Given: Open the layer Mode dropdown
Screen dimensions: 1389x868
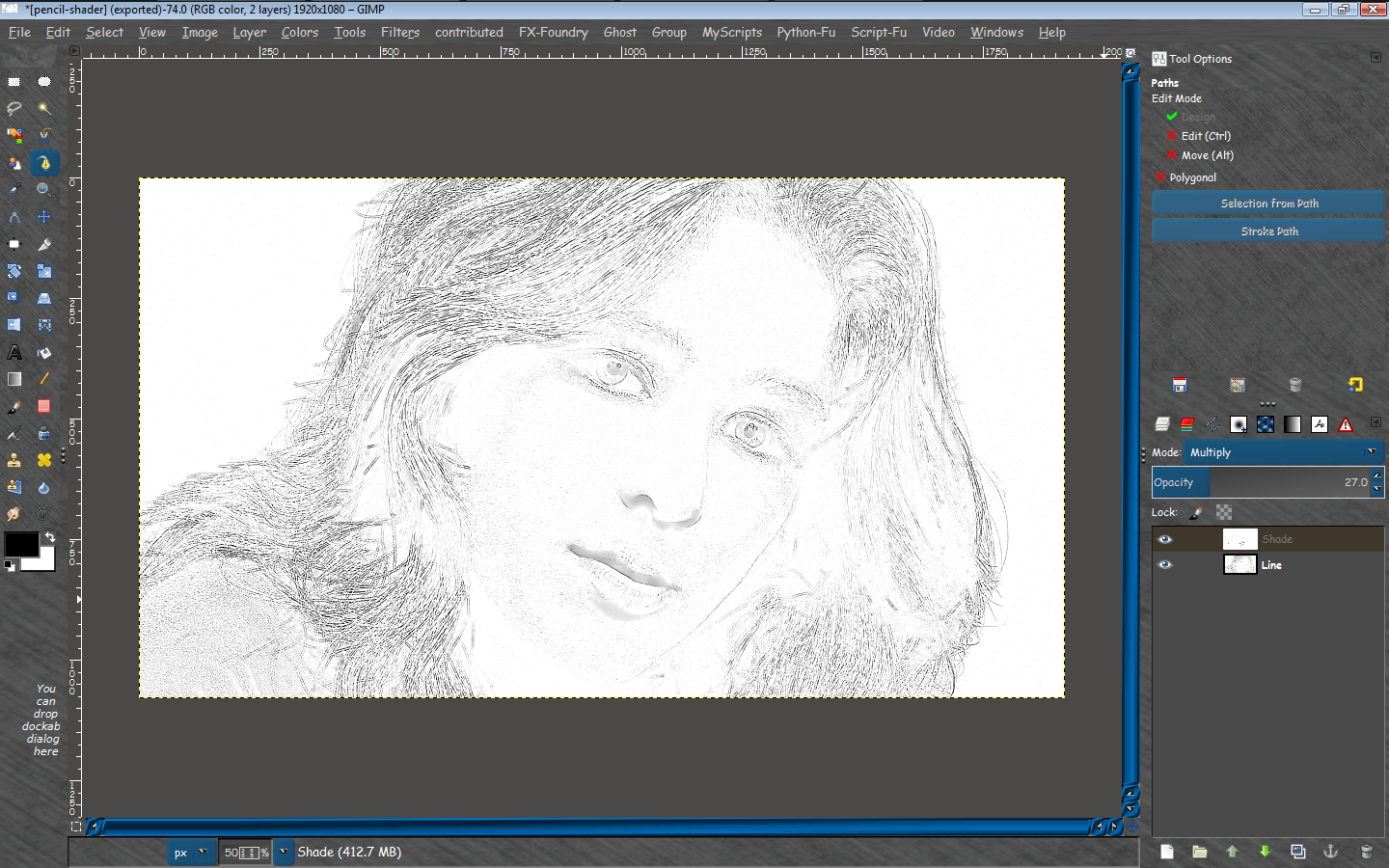Looking at the screenshot, I should pos(1284,452).
